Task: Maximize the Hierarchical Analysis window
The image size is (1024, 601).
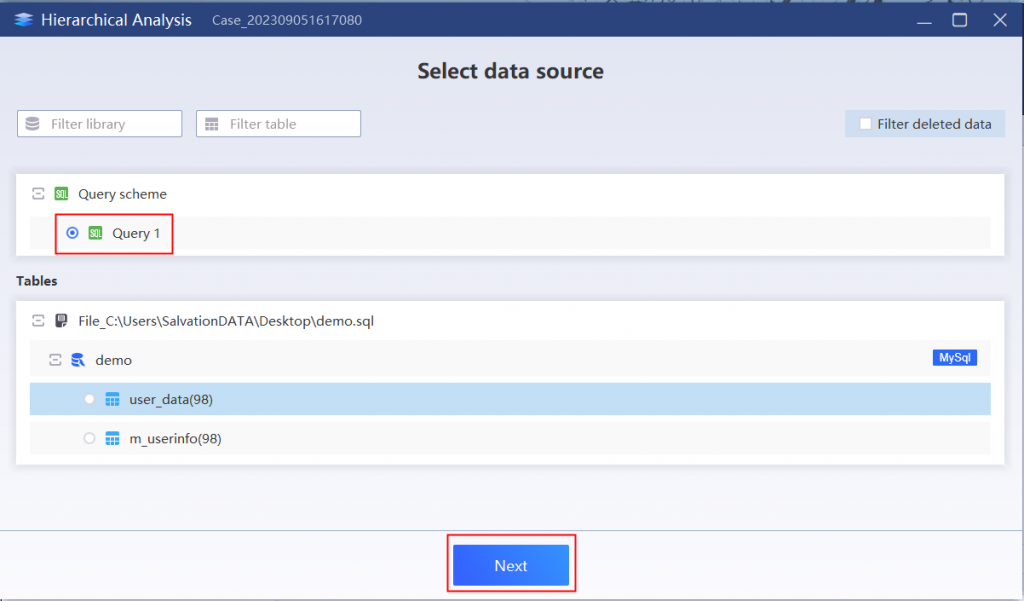Action: point(959,20)
